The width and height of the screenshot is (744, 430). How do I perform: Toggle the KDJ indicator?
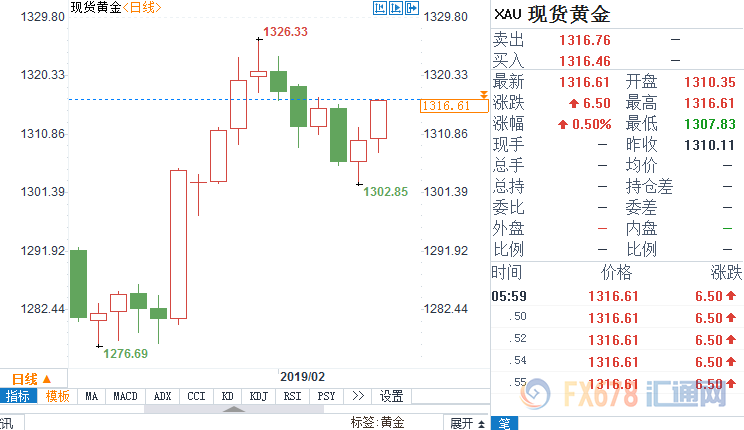[x=259, y=396]
